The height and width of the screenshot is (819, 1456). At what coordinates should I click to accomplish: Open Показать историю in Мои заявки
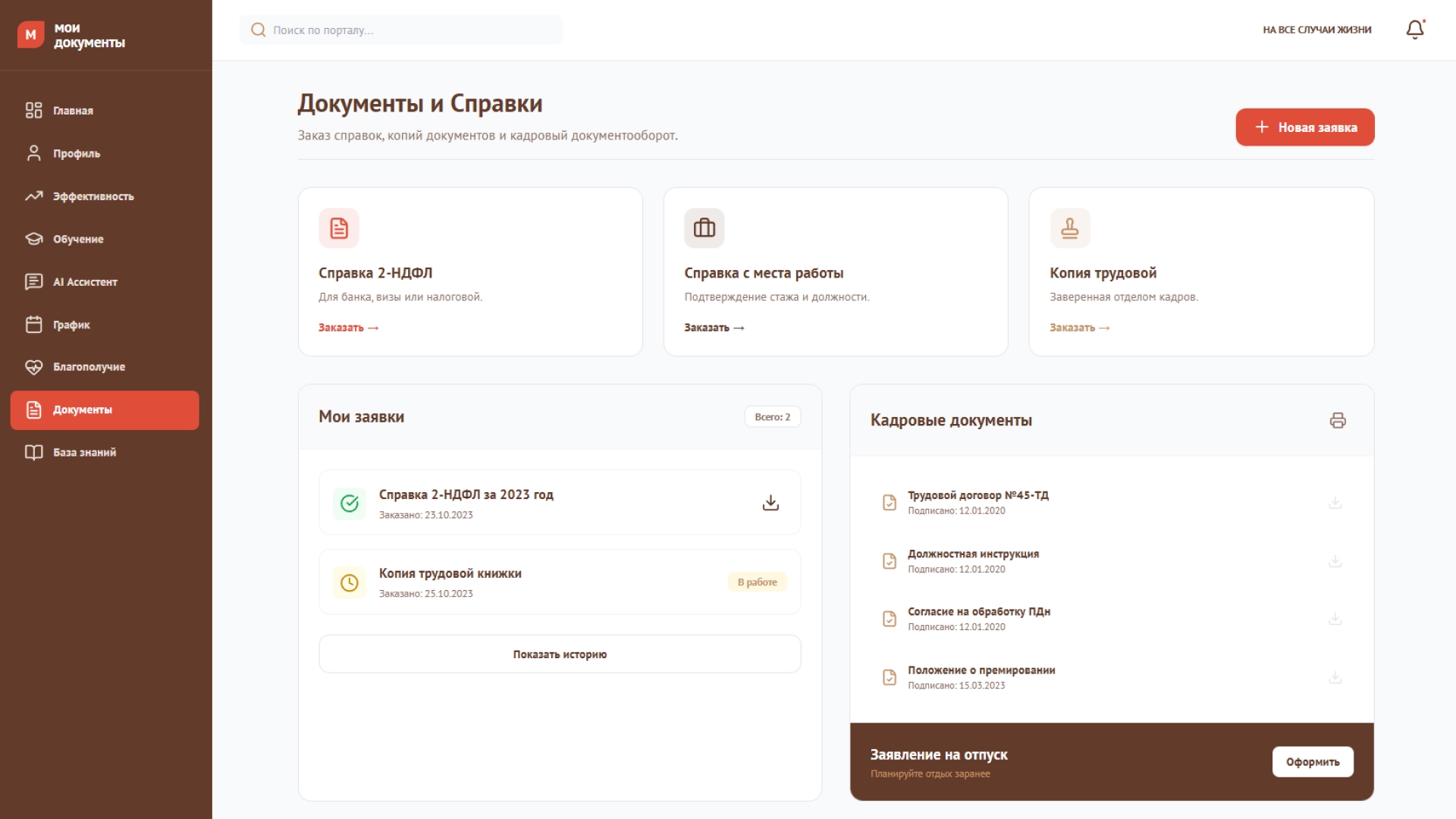pyautogui.click(x=560, y=653)
